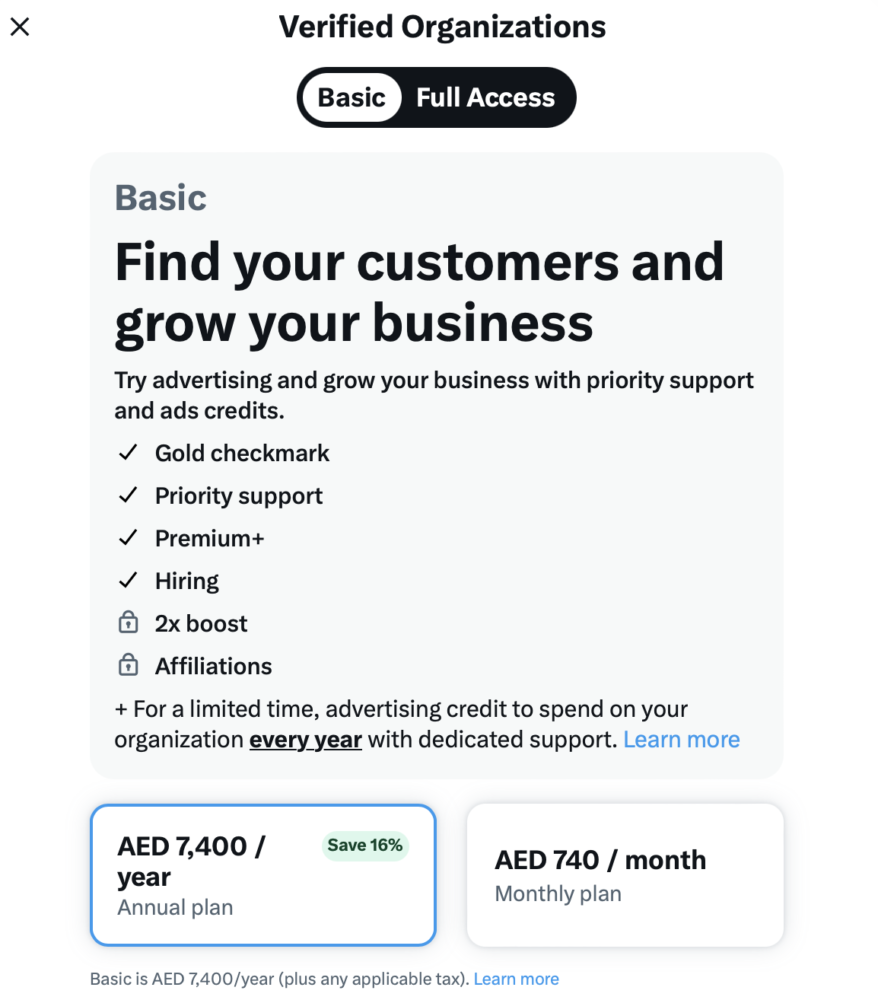Switch to the Basic tier tab
878x1000 pixels.
(351, 97)
